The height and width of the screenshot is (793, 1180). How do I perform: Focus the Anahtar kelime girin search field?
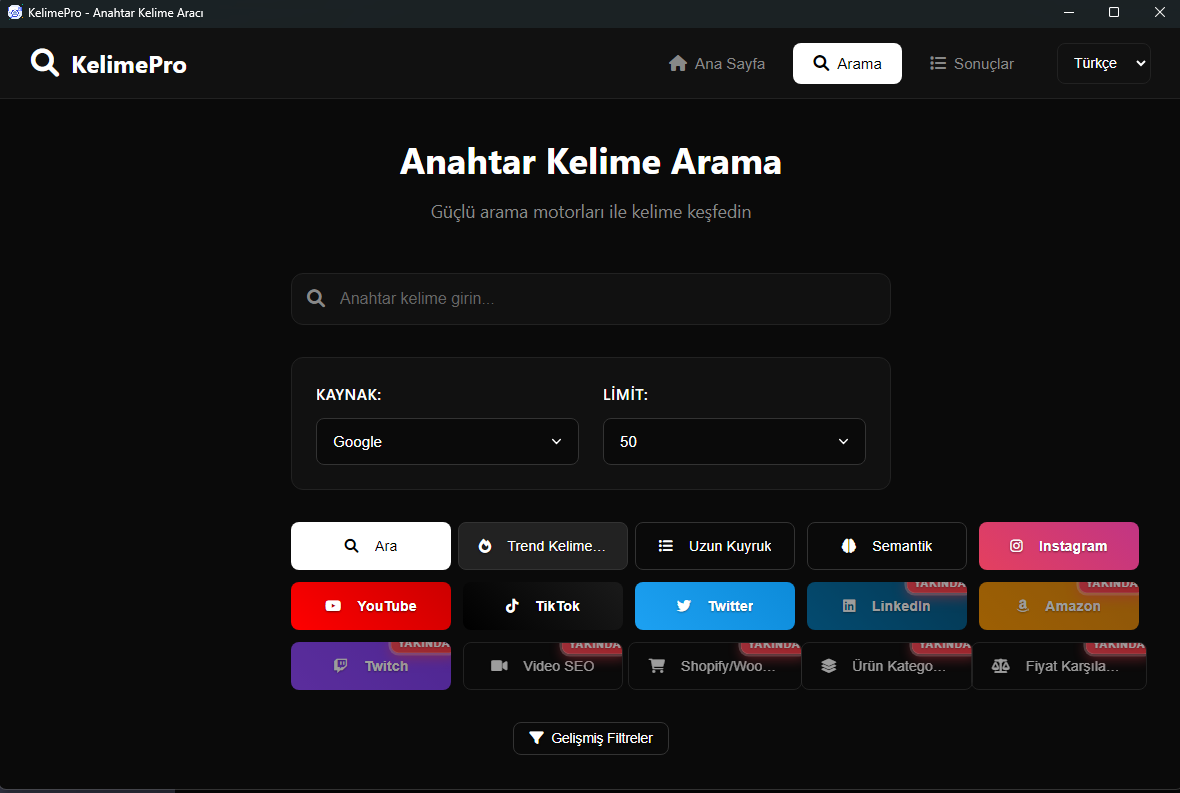(591, 299)
